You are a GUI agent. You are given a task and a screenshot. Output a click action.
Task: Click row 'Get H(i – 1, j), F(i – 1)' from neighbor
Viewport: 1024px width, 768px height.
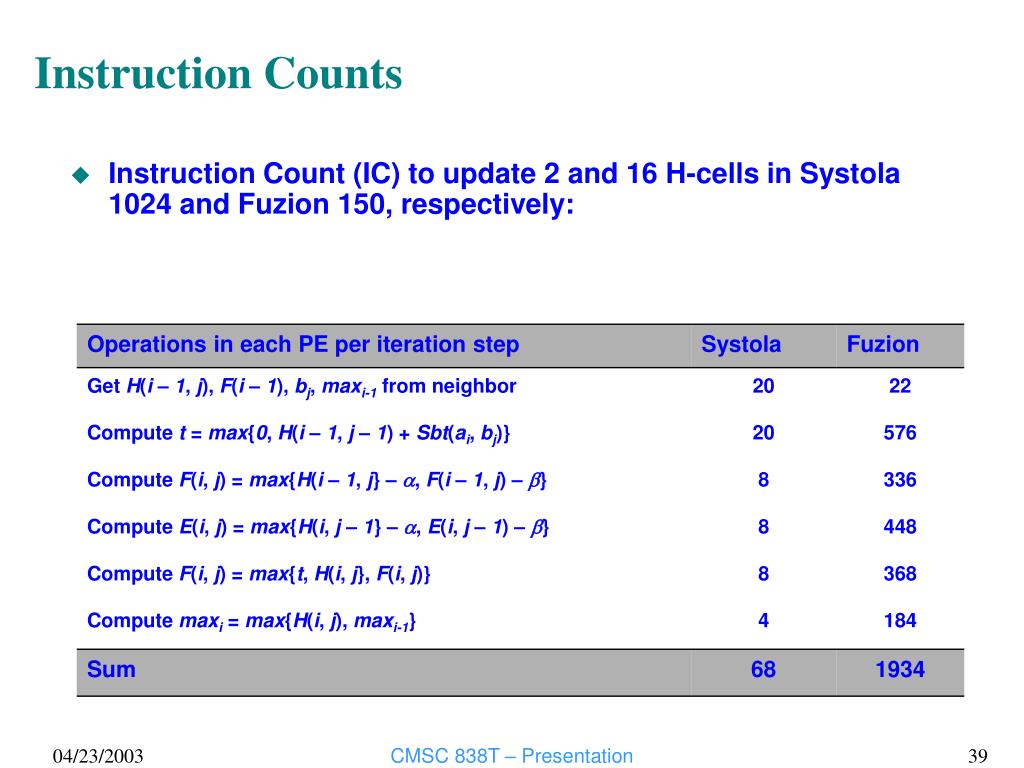coord(302,387)
